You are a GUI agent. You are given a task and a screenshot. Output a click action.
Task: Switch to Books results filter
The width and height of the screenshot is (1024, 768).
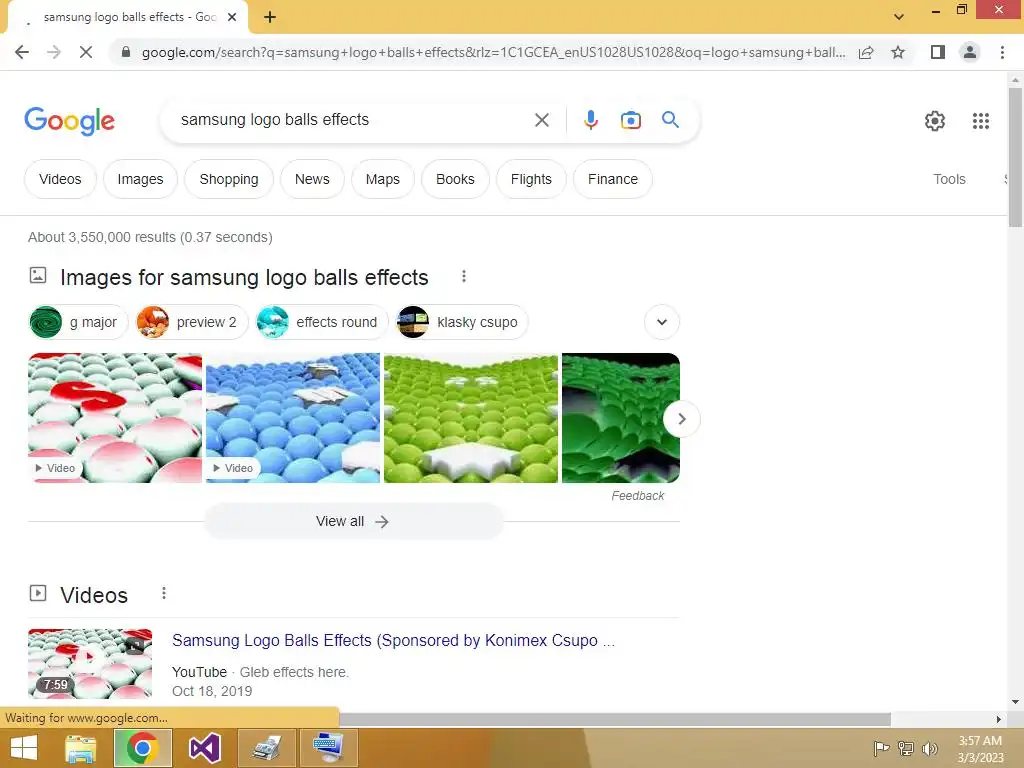click(x=455, y=179)
